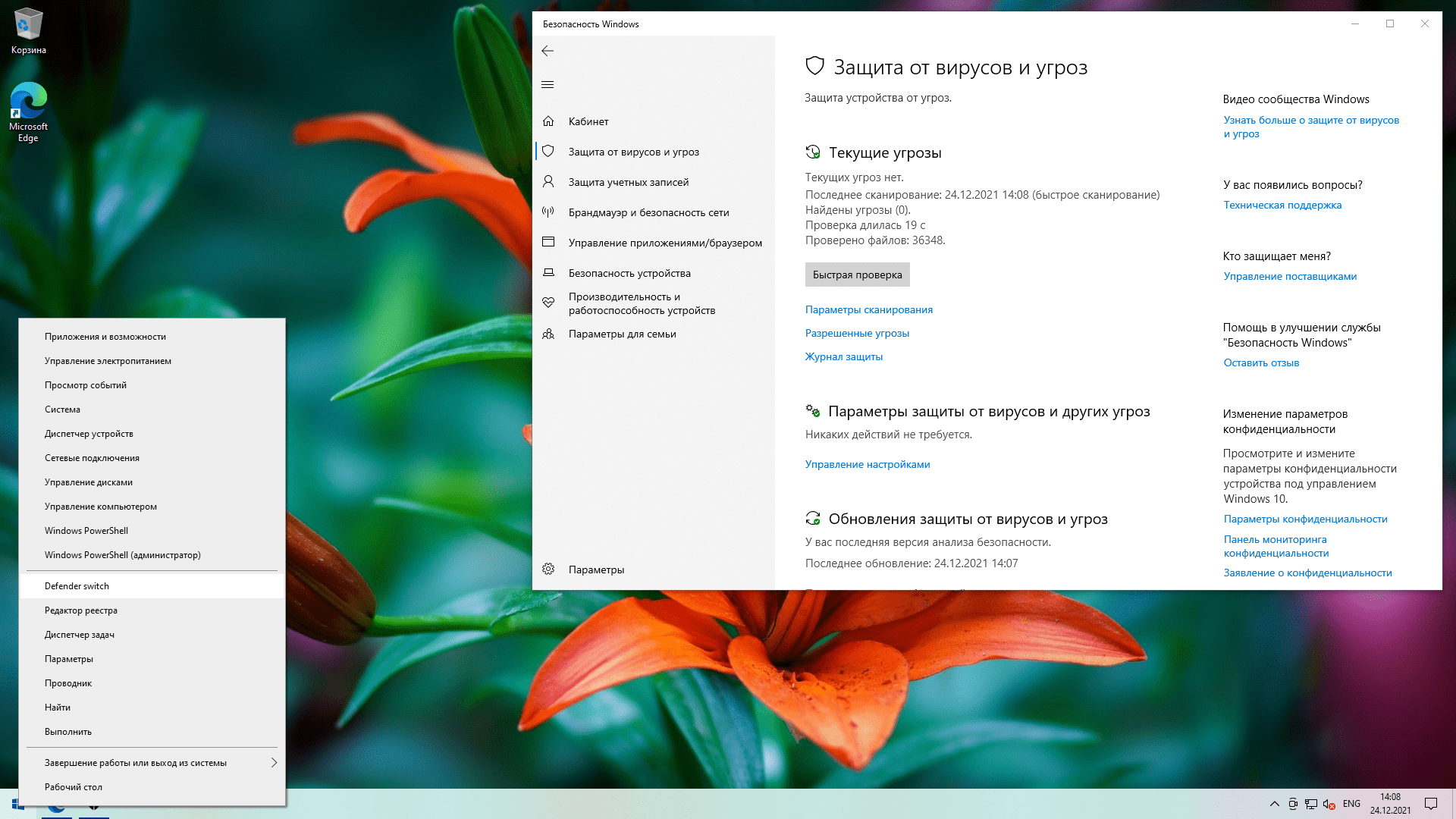Open Защита учетных записей section
Screen dimensions: 1456x819
coord(628,182)
